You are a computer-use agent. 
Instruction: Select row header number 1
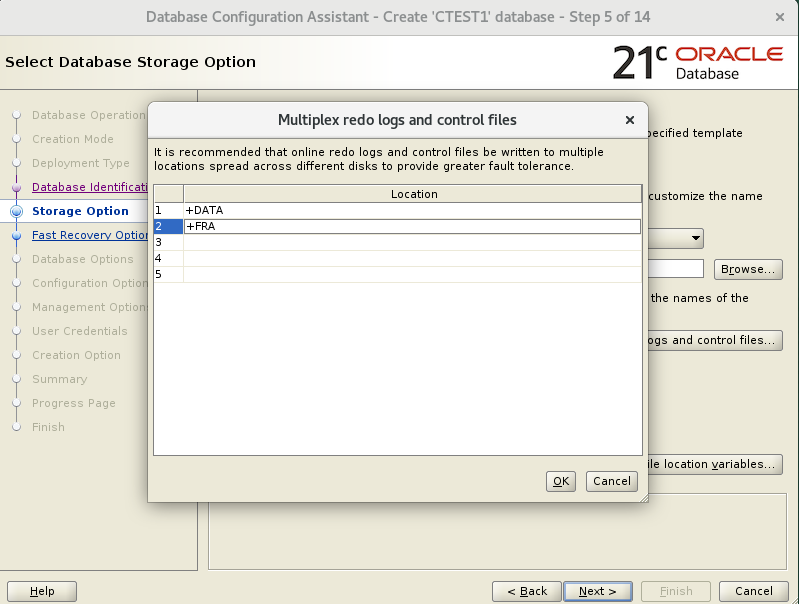point(168,210)
